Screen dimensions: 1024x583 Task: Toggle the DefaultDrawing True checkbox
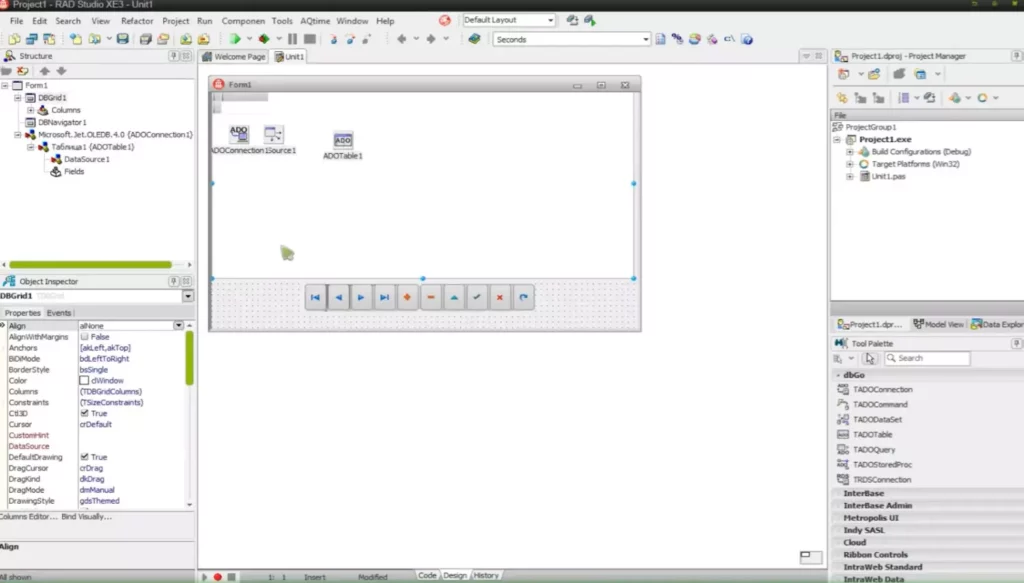tap(84, 457)
